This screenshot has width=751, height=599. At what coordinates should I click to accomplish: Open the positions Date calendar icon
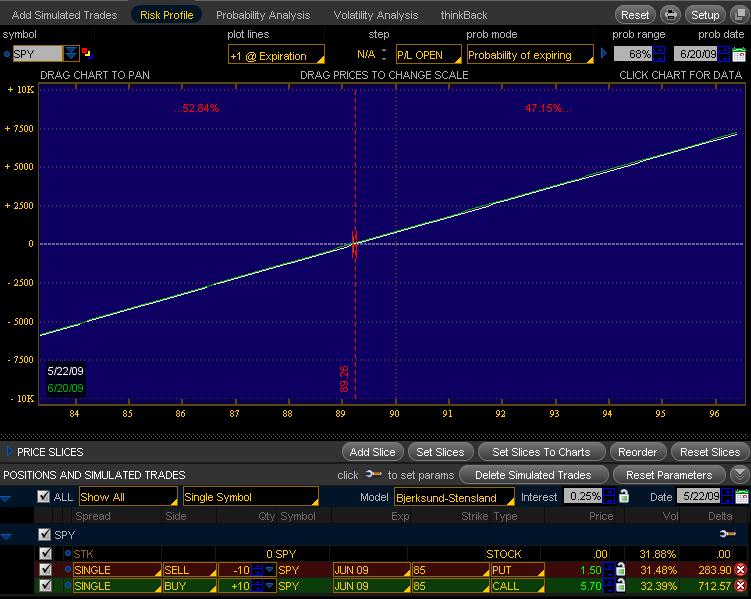(x=740, y=497)
